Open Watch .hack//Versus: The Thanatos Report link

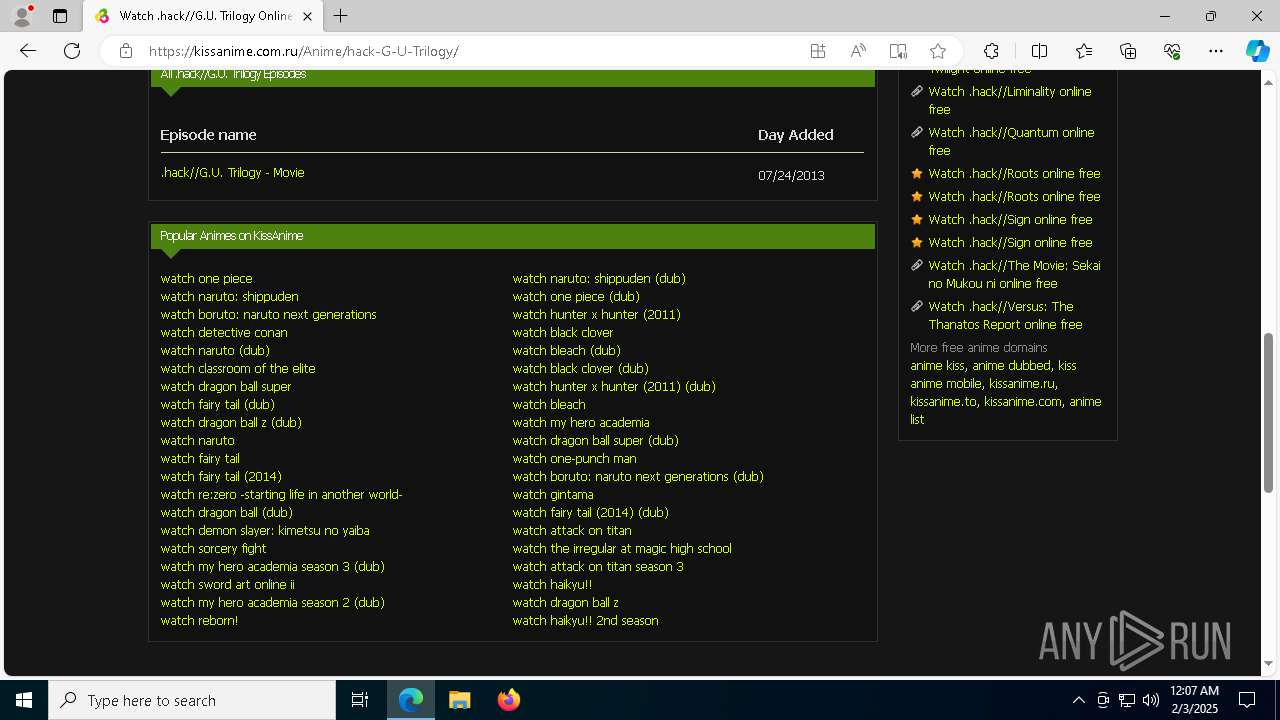1005,315
